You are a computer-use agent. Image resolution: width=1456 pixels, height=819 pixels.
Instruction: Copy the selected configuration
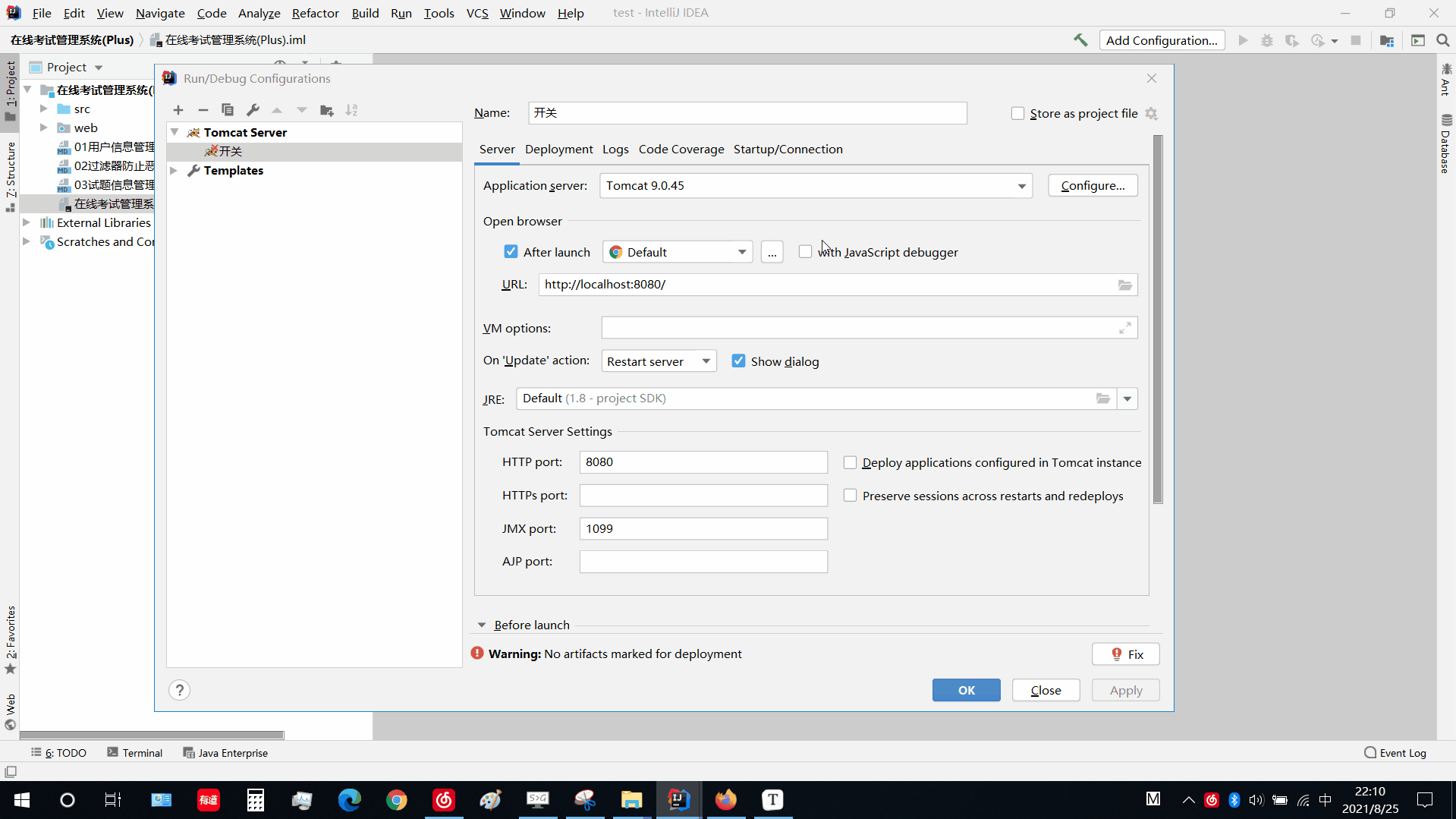[x=228, y=110]
